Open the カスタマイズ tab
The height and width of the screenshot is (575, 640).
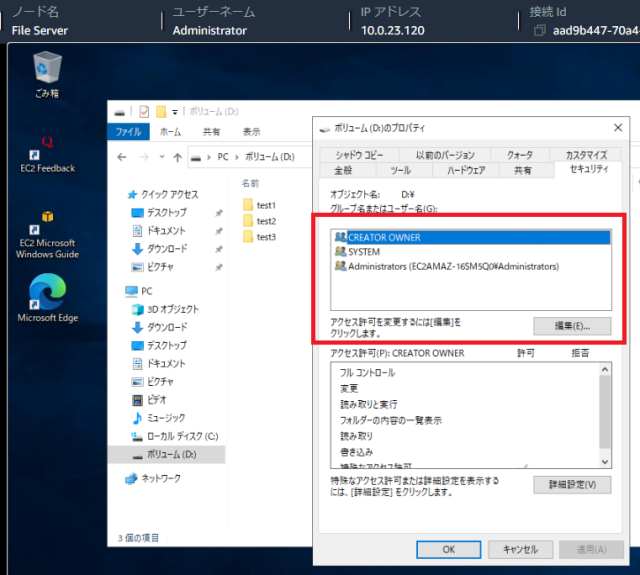pyautogui.click(x=586, y=155)
